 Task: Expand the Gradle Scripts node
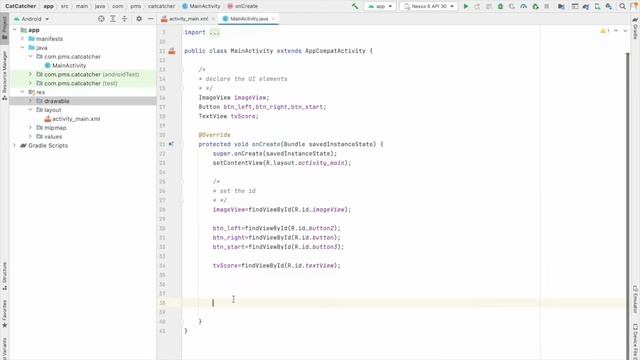tap(15, 145)
